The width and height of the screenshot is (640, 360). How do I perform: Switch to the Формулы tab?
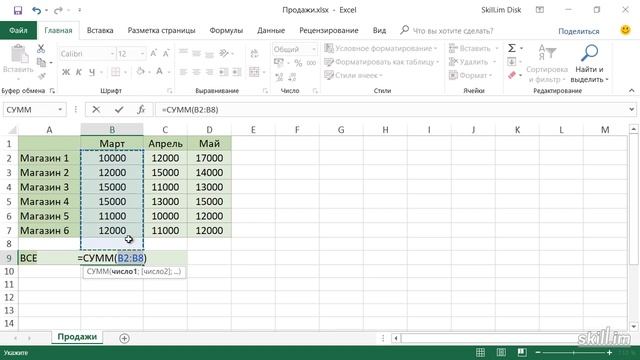click(226, 31)
